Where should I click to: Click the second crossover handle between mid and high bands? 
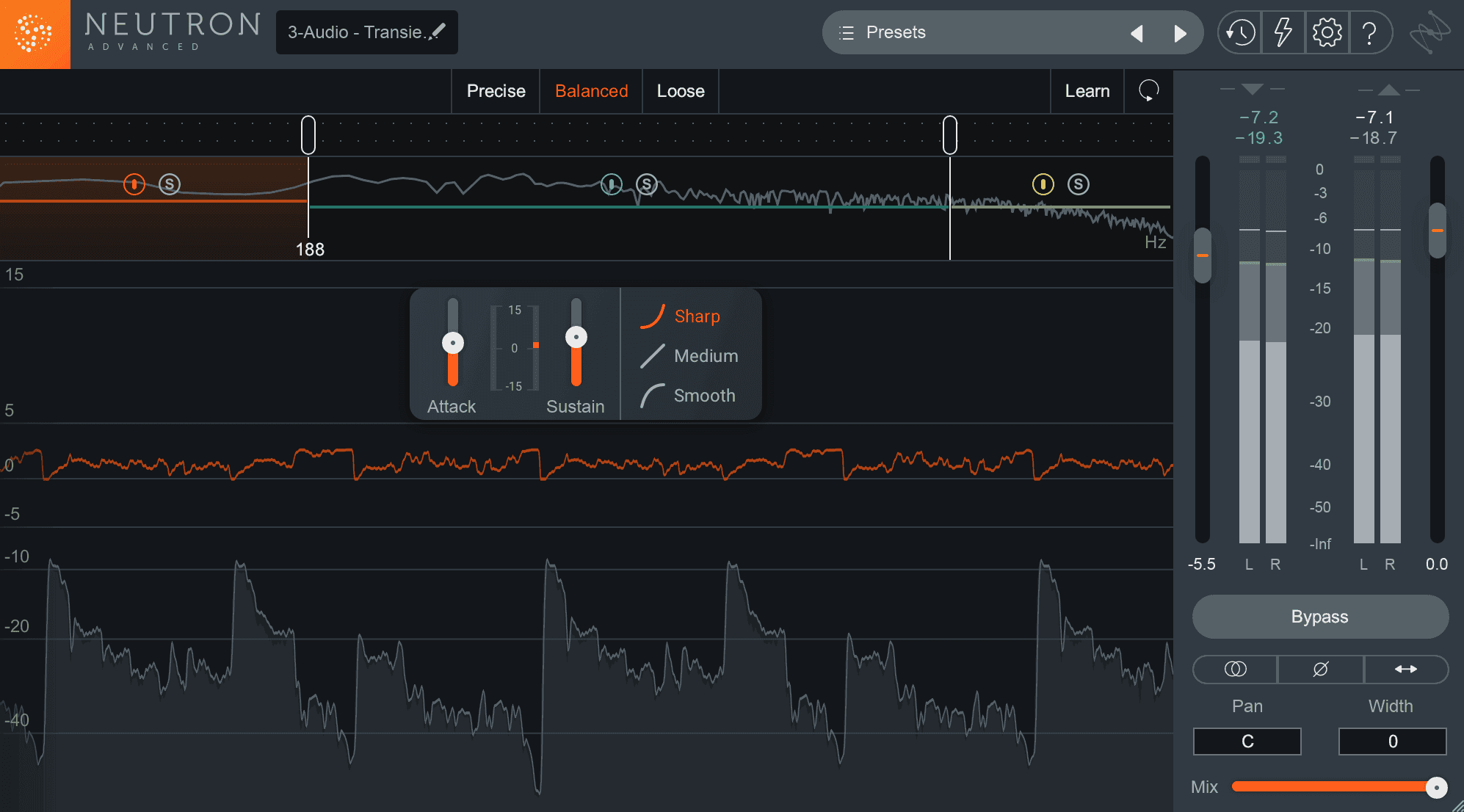click(950, 135)
